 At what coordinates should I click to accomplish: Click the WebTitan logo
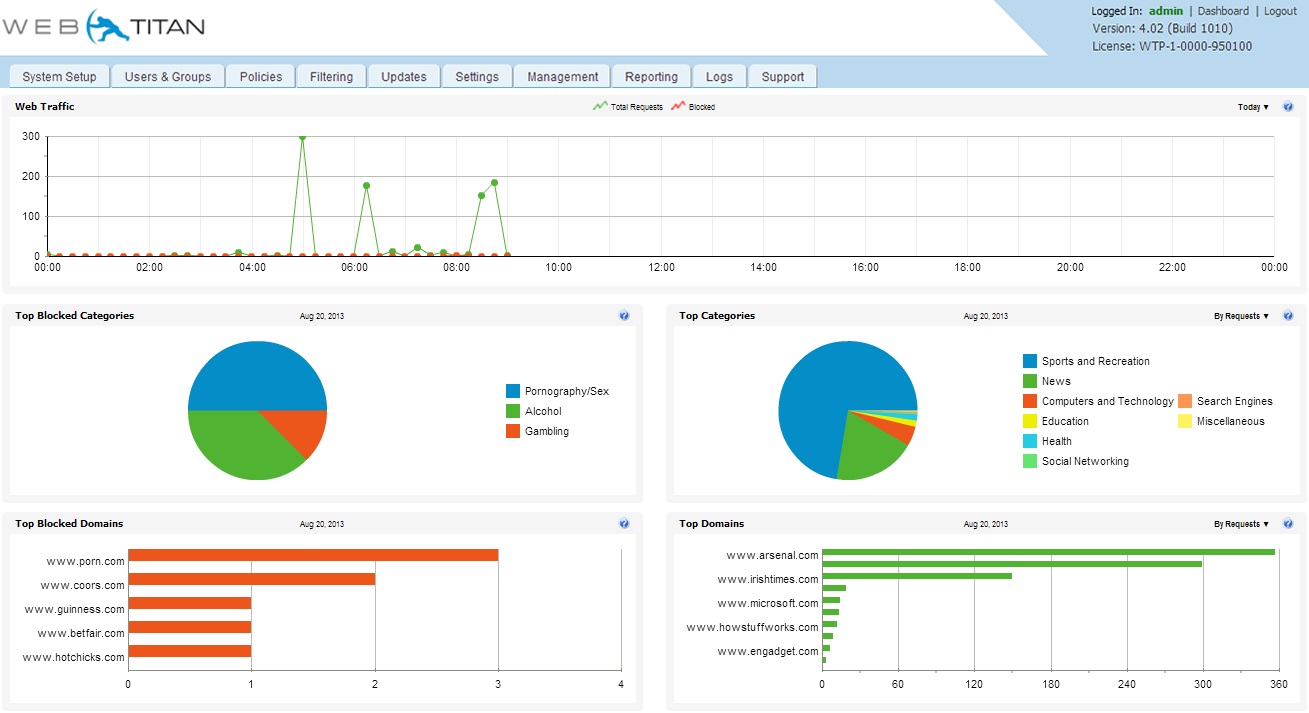[103, 27]
